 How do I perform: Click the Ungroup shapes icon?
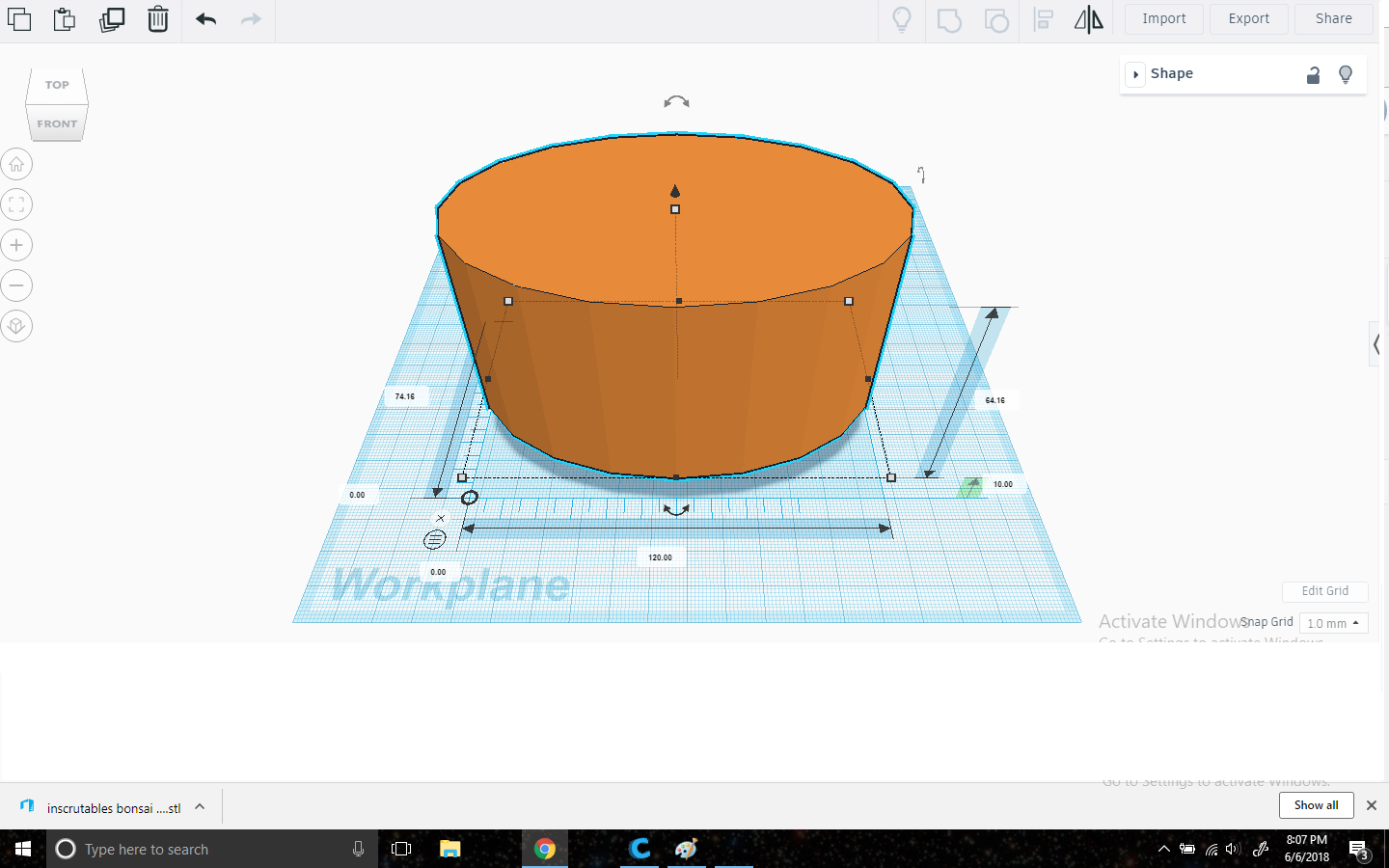(996, 19)
